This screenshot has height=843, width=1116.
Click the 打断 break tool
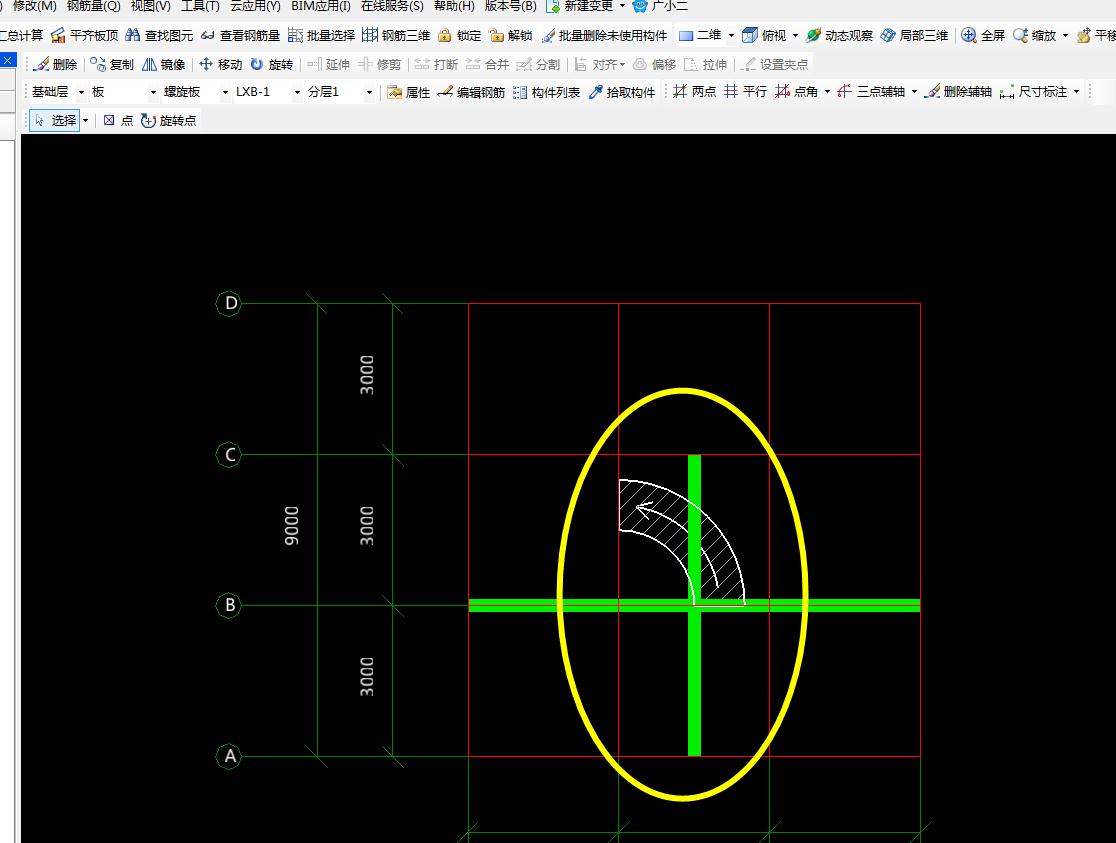click(436, 64)
